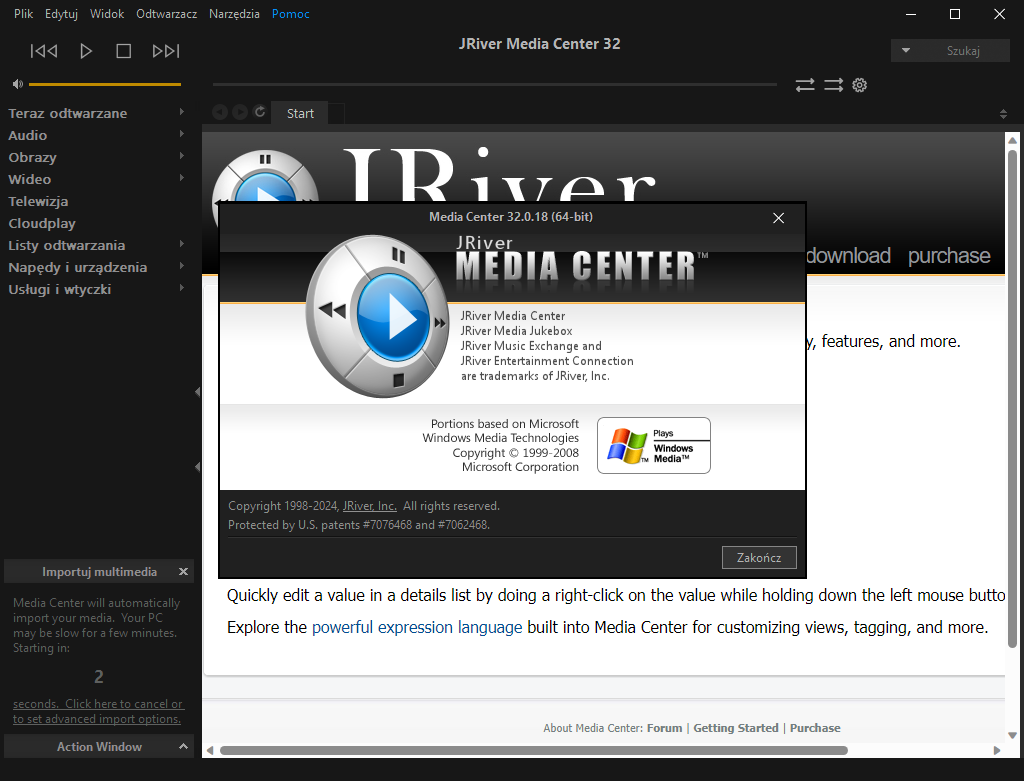Minimize the JRiver window
Image resolution: width=1024 pixels, height=781 pixels.
pyautogui.click(x=912, y=14)
